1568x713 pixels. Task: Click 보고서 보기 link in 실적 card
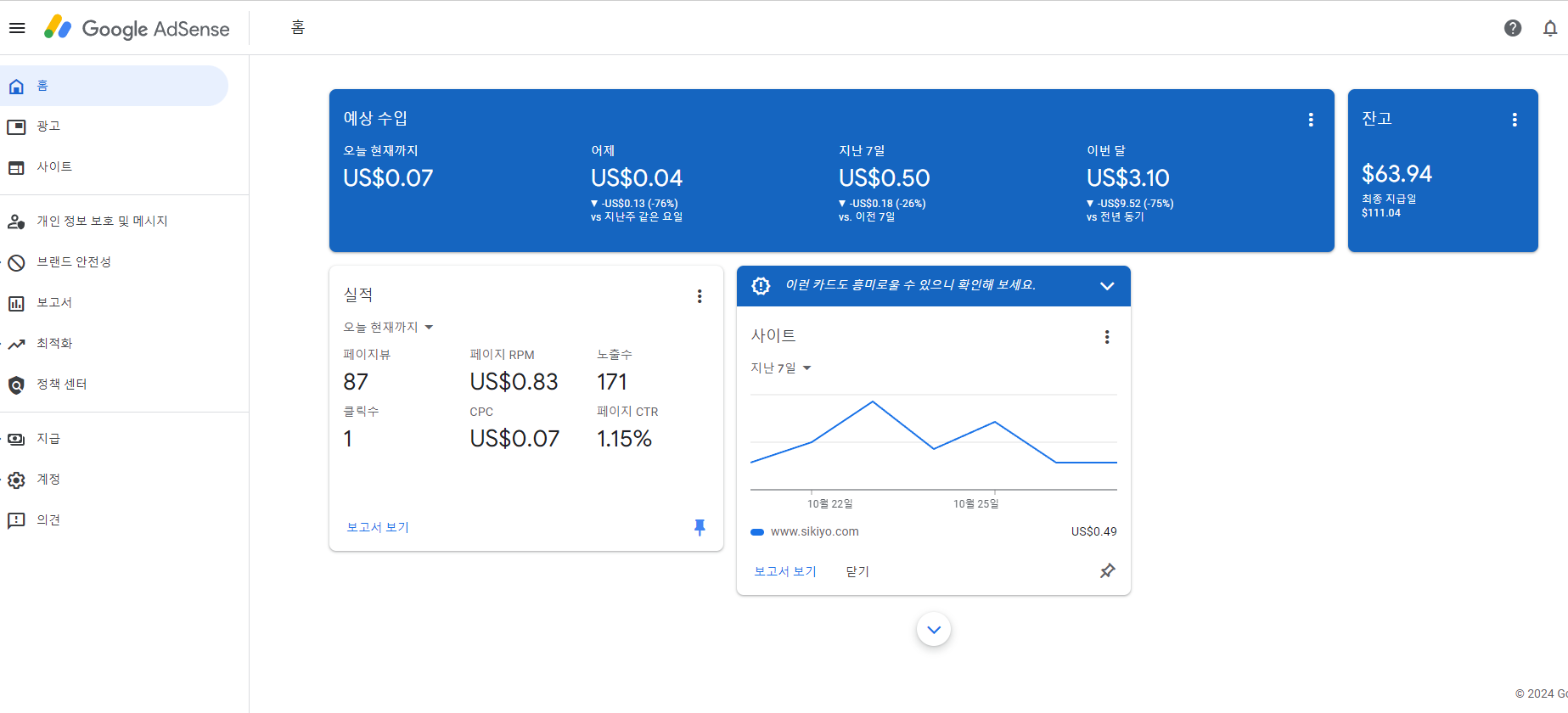[x=378, y=527]
